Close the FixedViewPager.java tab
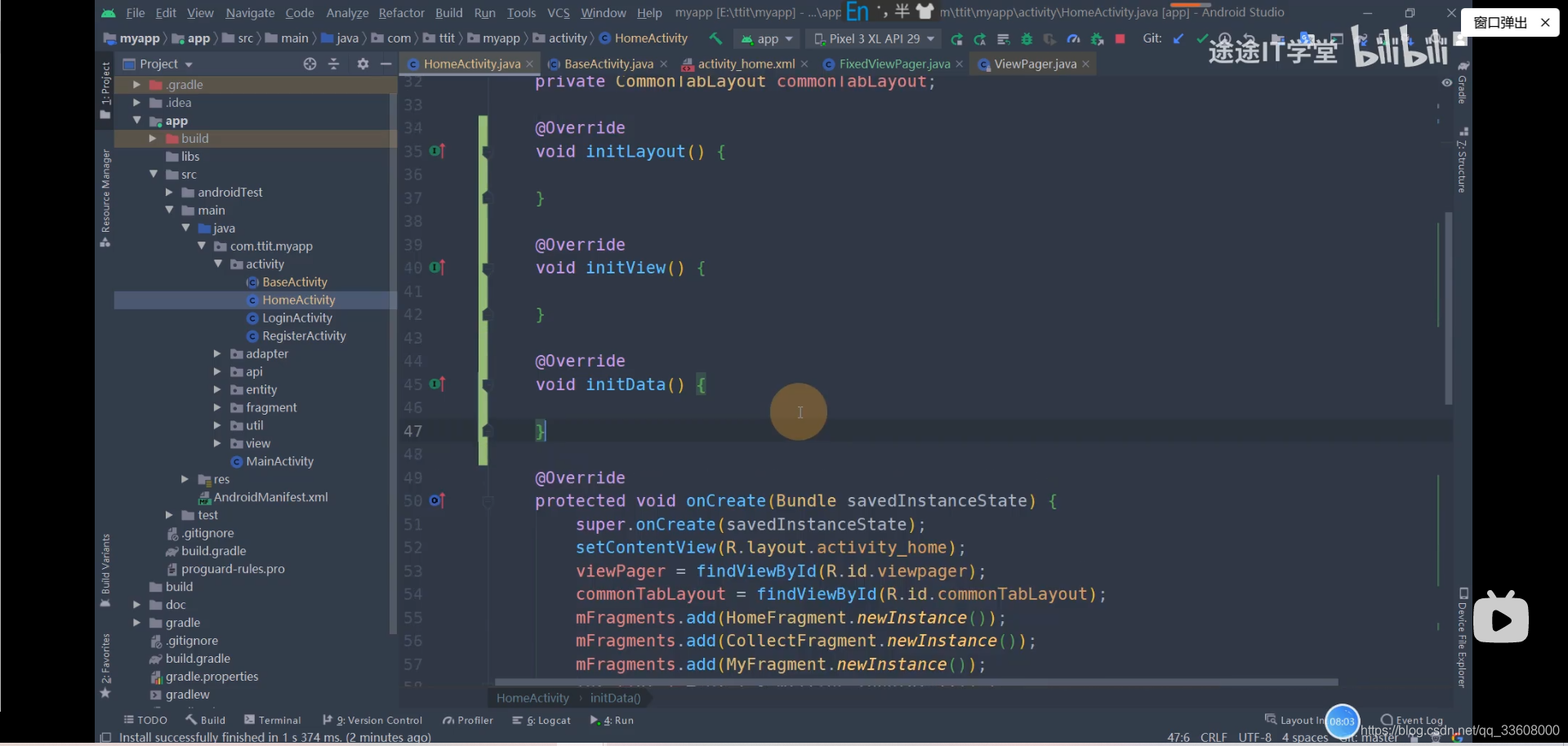The height and width of the screenshot is (746, 1568). (x=959, y=64)
